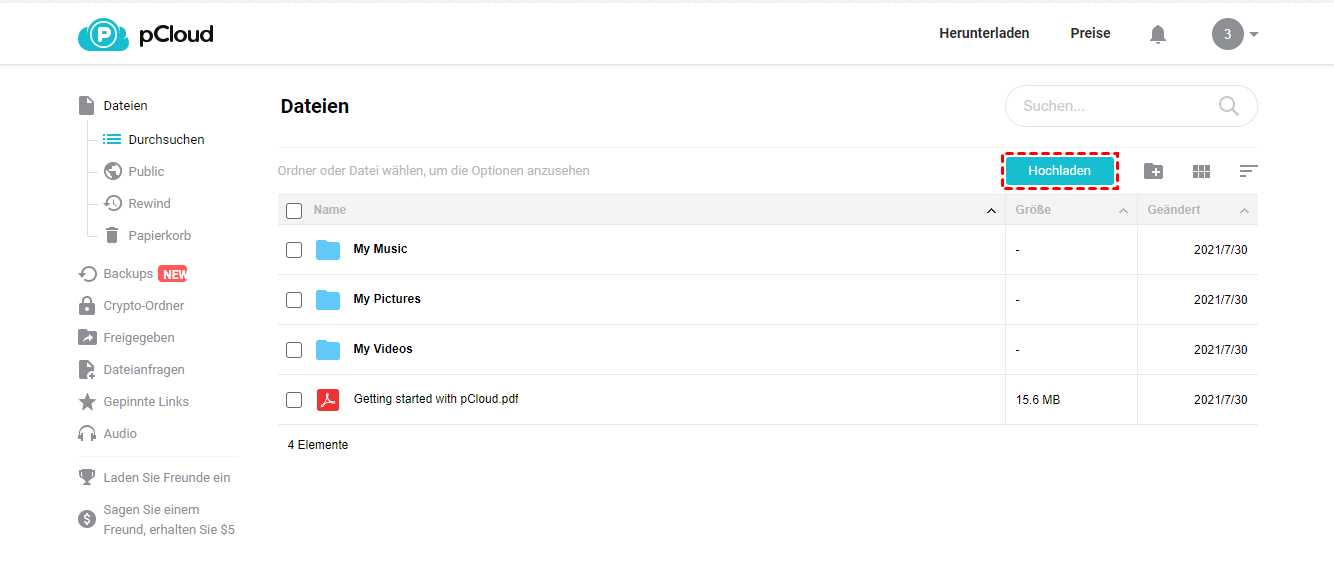
Task: Sort by Geändert column arrow
Action: pyautogui.click(x=1244, y=211)
